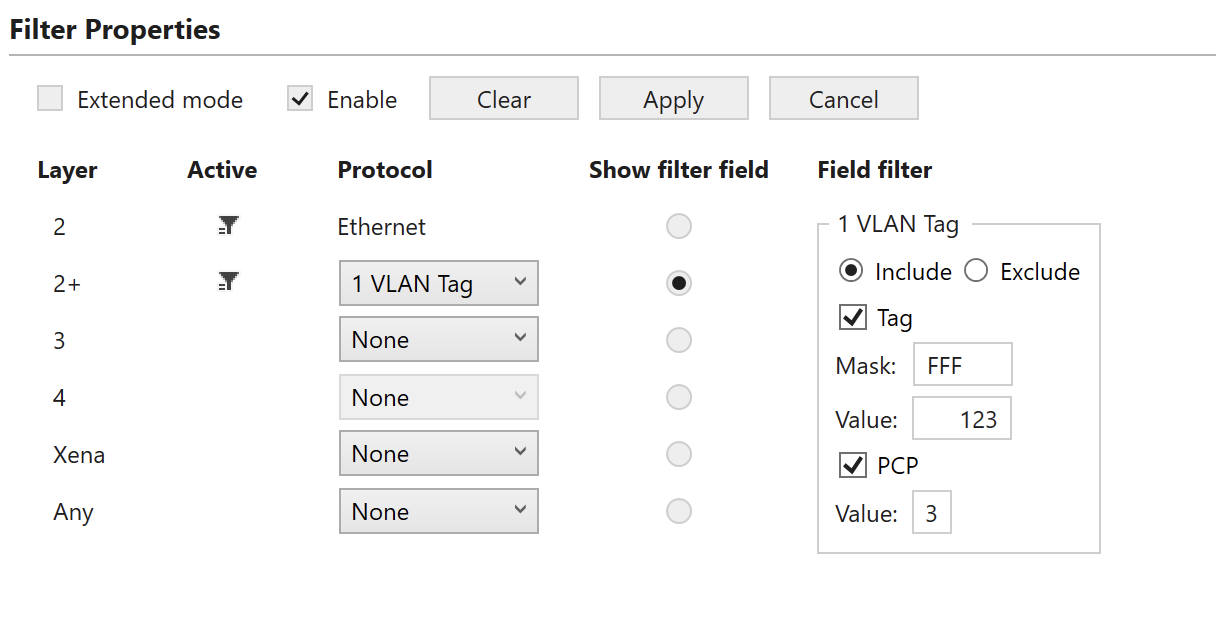Uncheck the Enable checkbox

coord(300,99)
